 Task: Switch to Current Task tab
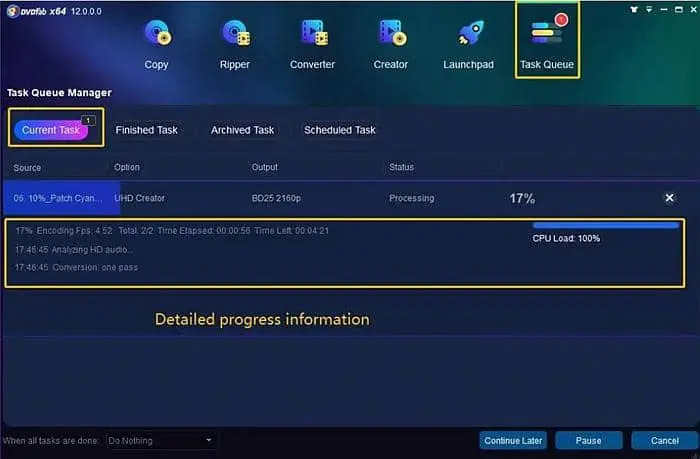click(51, 130)
